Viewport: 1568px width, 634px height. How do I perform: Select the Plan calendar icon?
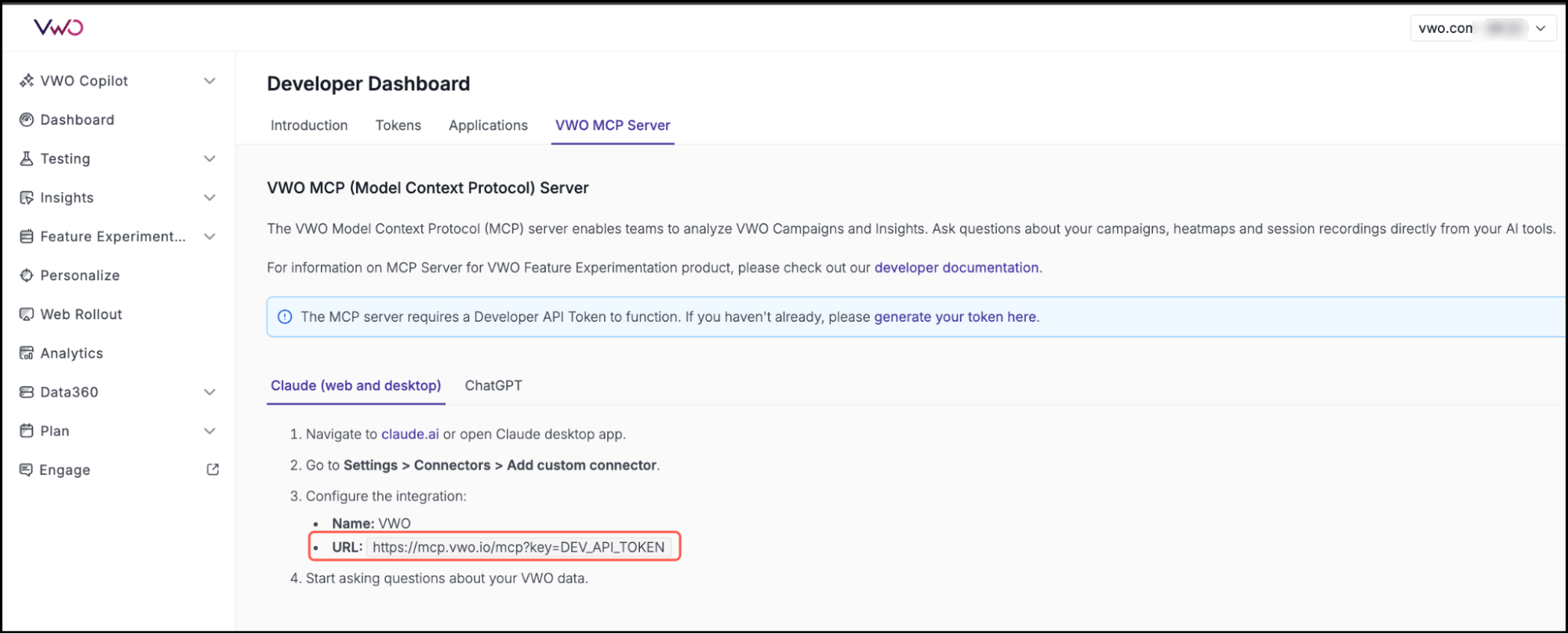(x=26, y=430)
